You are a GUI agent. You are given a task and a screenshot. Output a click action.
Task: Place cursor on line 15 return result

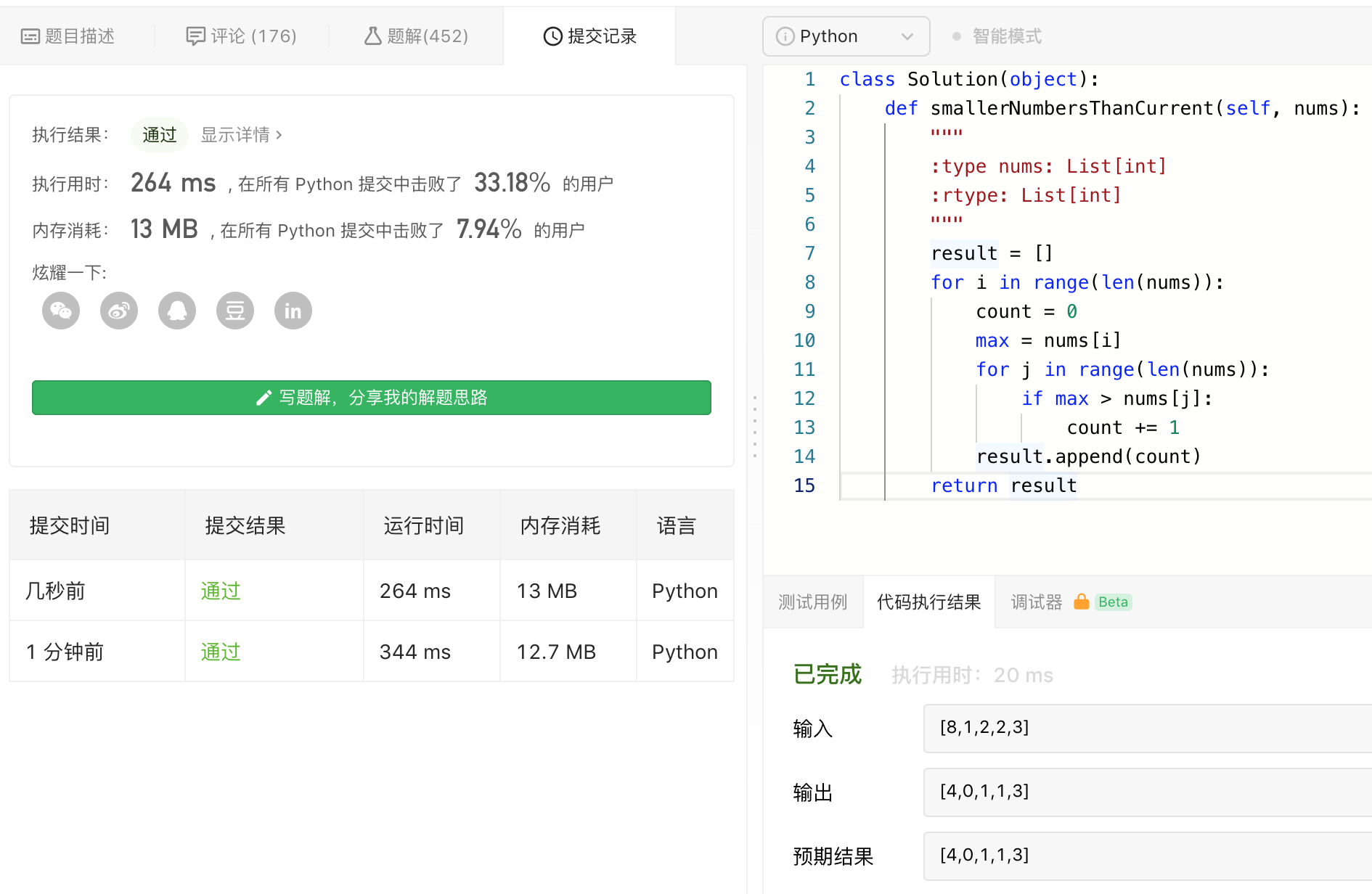pos(1005,485)
